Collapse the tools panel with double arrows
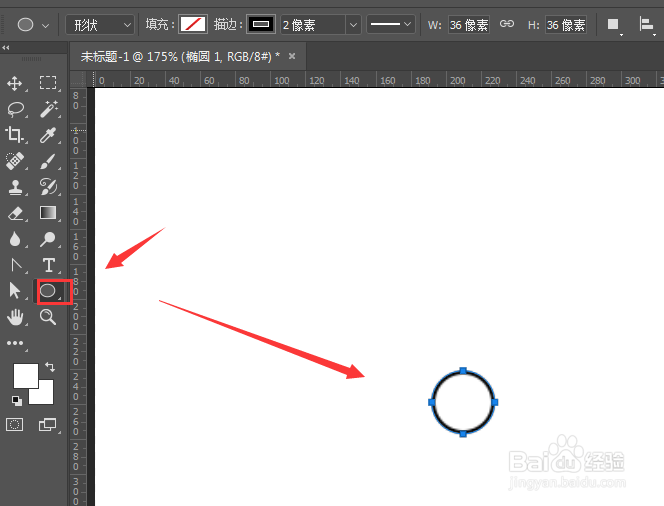Viewport: 664px width, 506px height. [6, 47]
